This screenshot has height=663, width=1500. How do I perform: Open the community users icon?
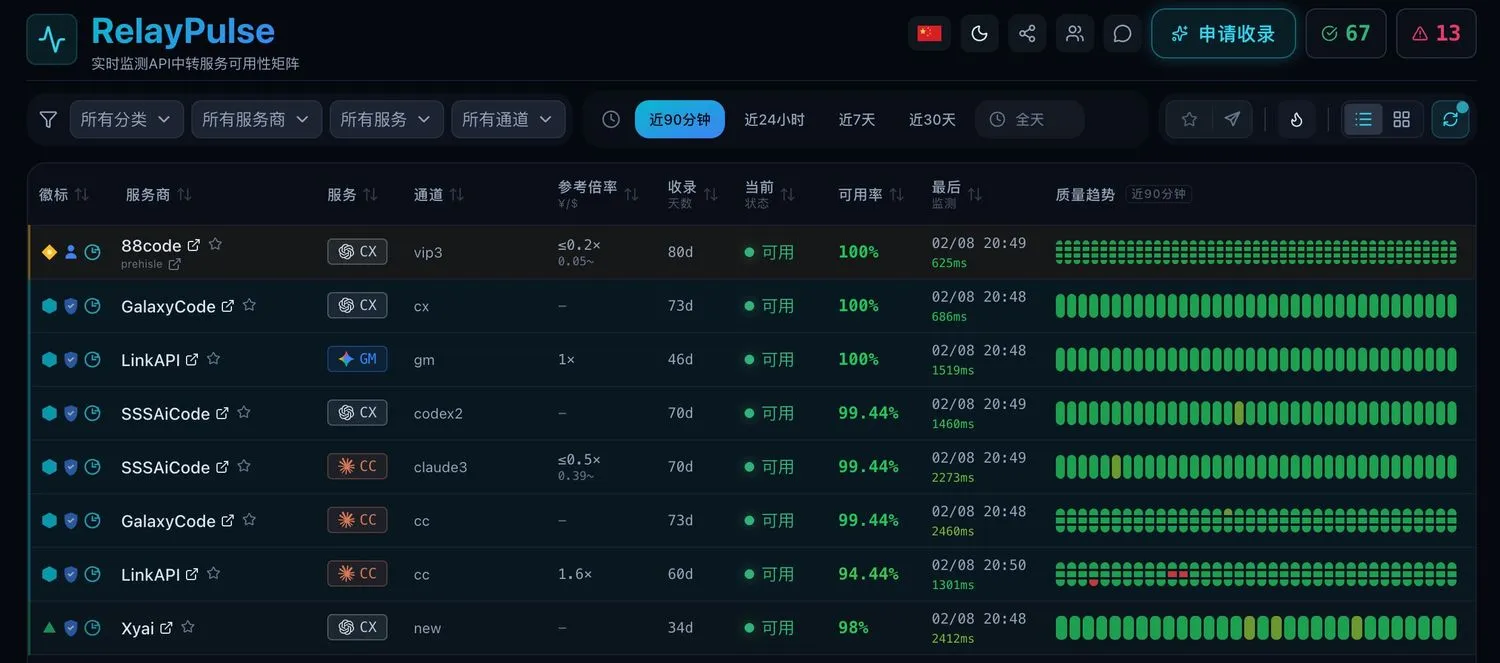[x=1075, y=34]
